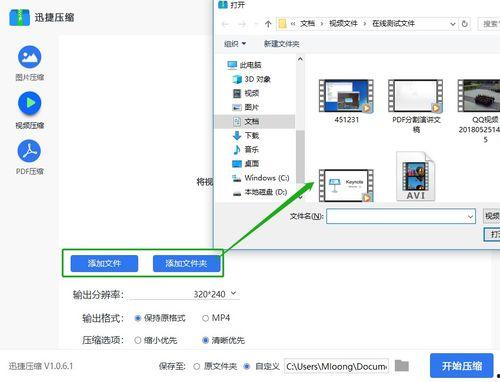The height and width of the screenshot is (382, 500).
Task: Select 此电脑 in the navigation tree
Action: 244,65
